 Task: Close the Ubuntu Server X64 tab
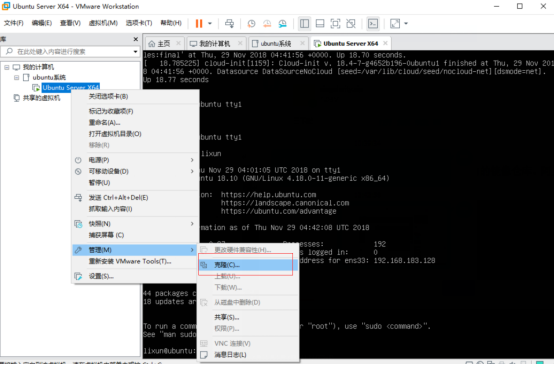coord(385,43)
